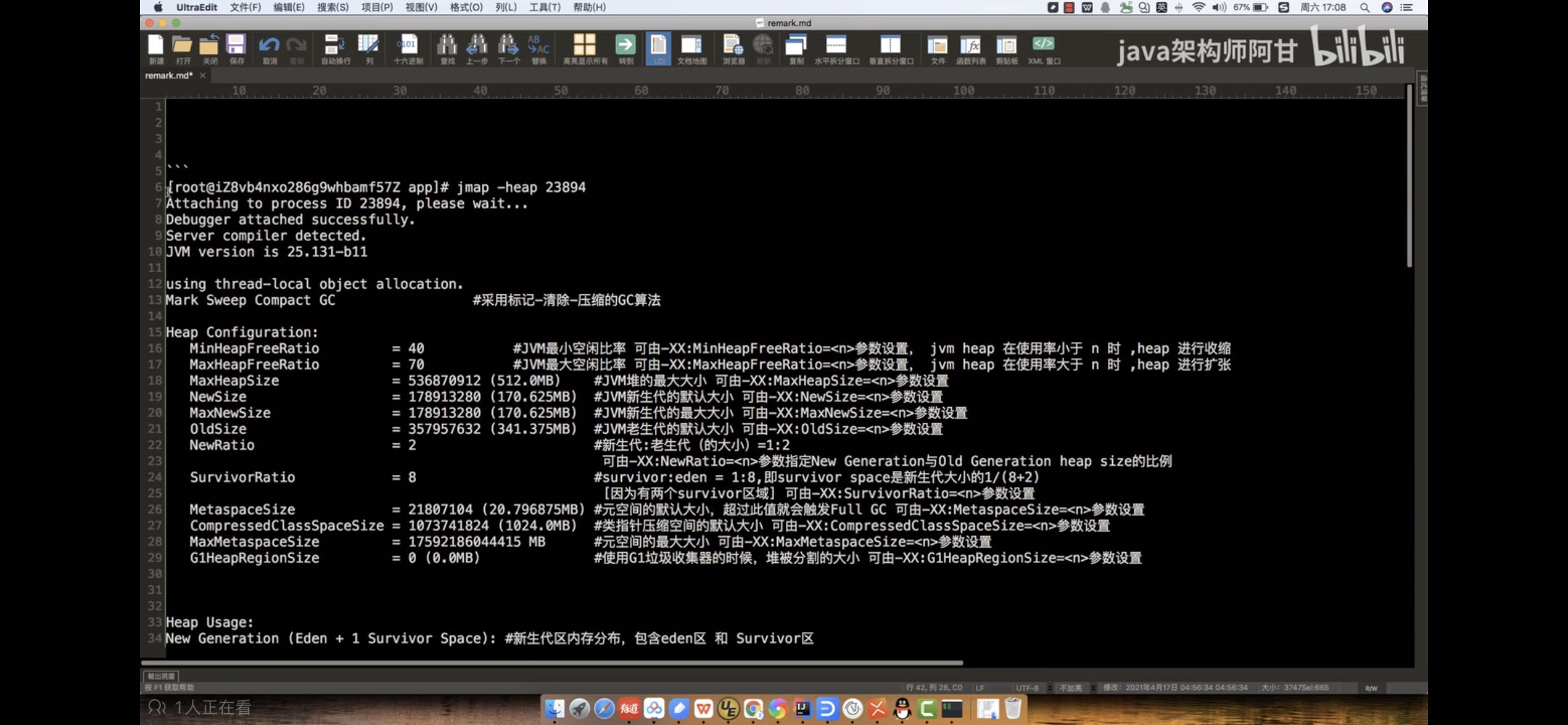Toggle 文档地图 document map
The image size is (1568, 725).
point(692,49)
